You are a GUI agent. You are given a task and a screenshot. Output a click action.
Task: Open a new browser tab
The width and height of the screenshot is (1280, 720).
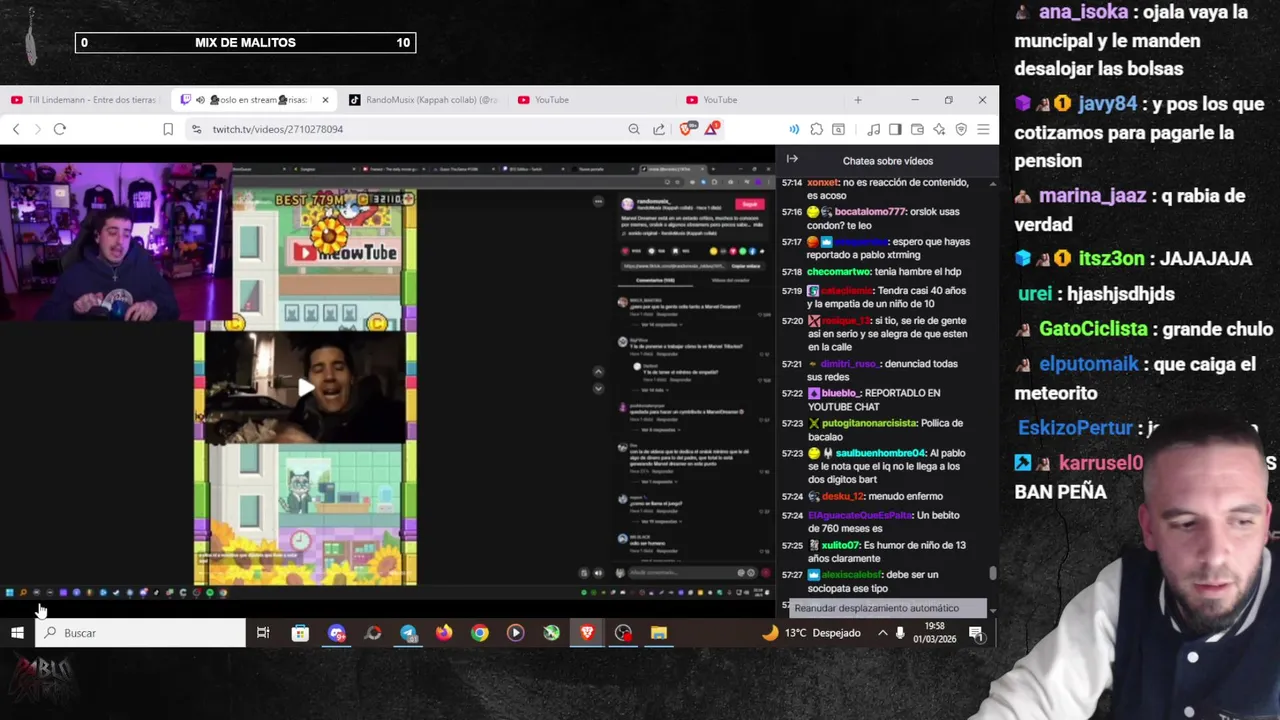[x=857, y=100]
